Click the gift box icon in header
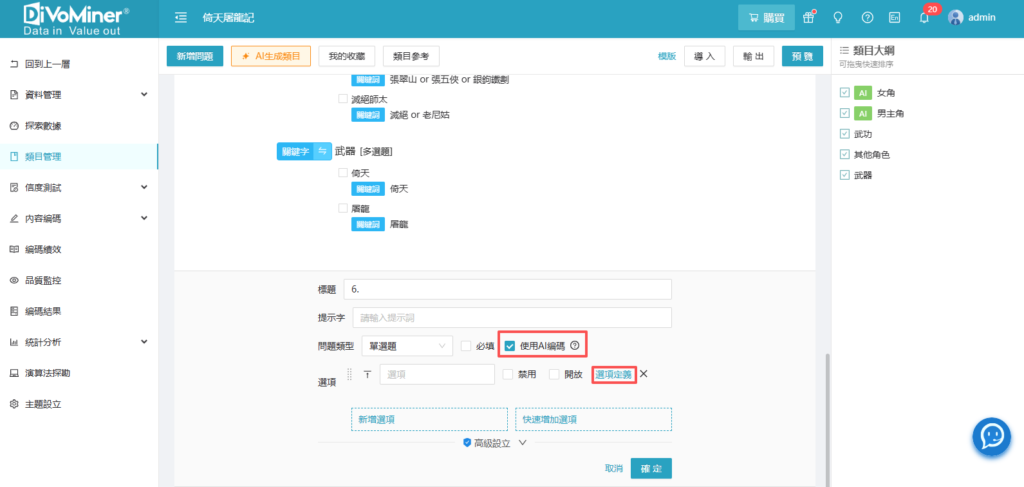The height and width of the screenshot is (487, 1024). point(809,17)
